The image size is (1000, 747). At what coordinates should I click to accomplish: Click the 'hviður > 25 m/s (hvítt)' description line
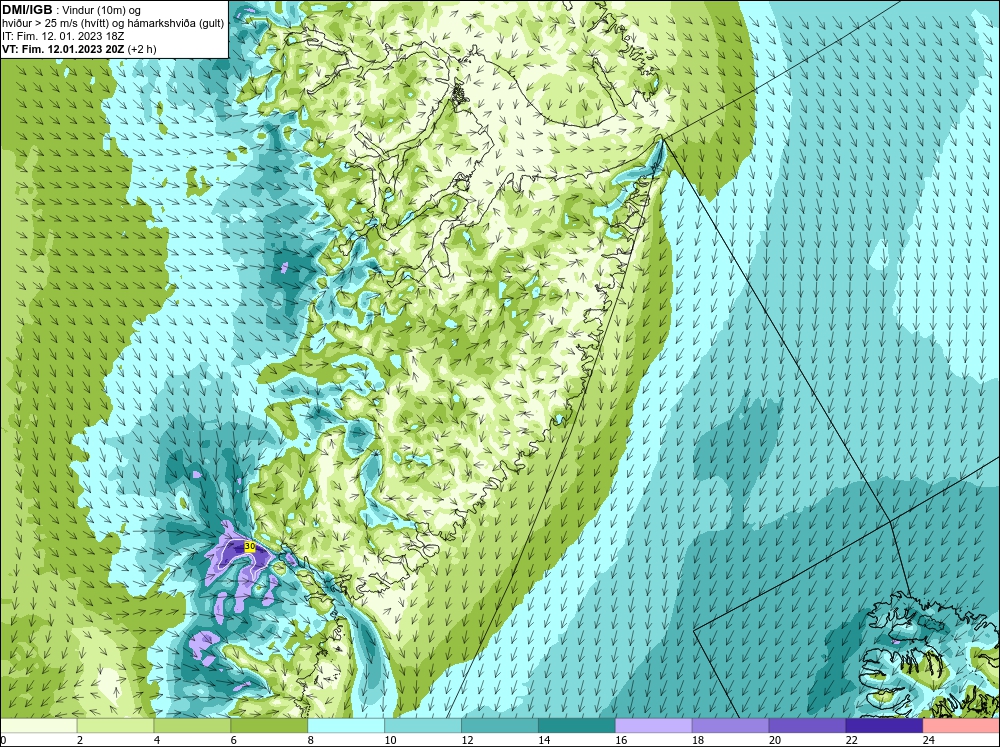(x=113, y=24)
